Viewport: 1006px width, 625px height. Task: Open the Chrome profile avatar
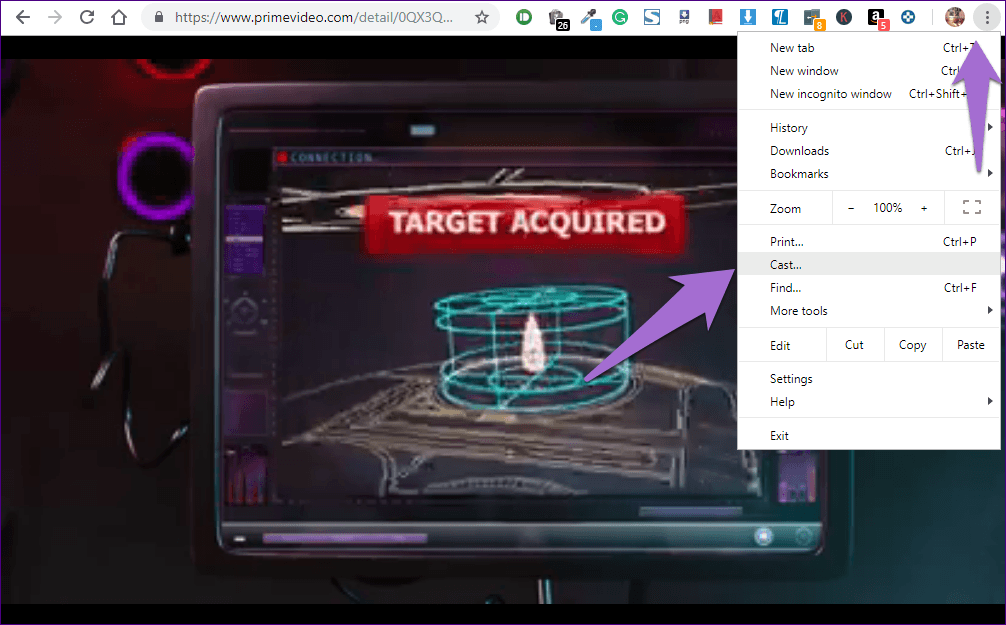point(954,17)
